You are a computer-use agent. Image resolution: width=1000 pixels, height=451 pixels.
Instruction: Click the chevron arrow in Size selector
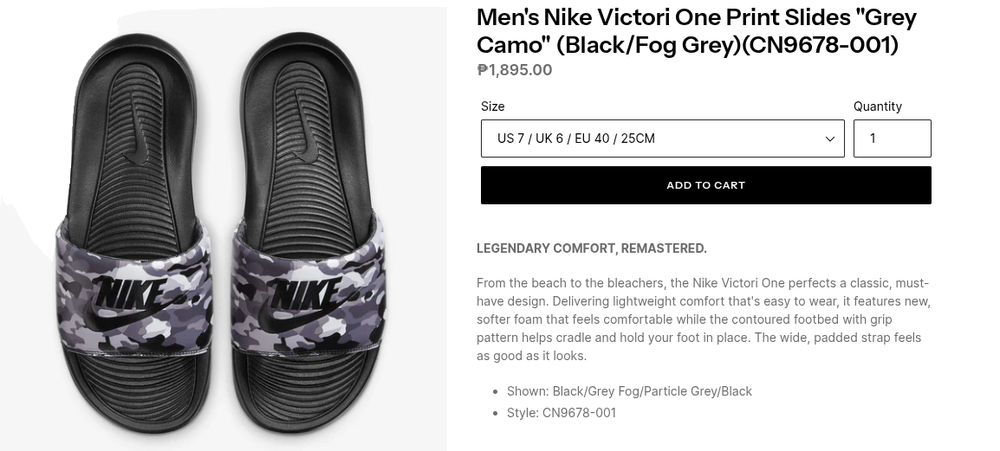[830, 139]
